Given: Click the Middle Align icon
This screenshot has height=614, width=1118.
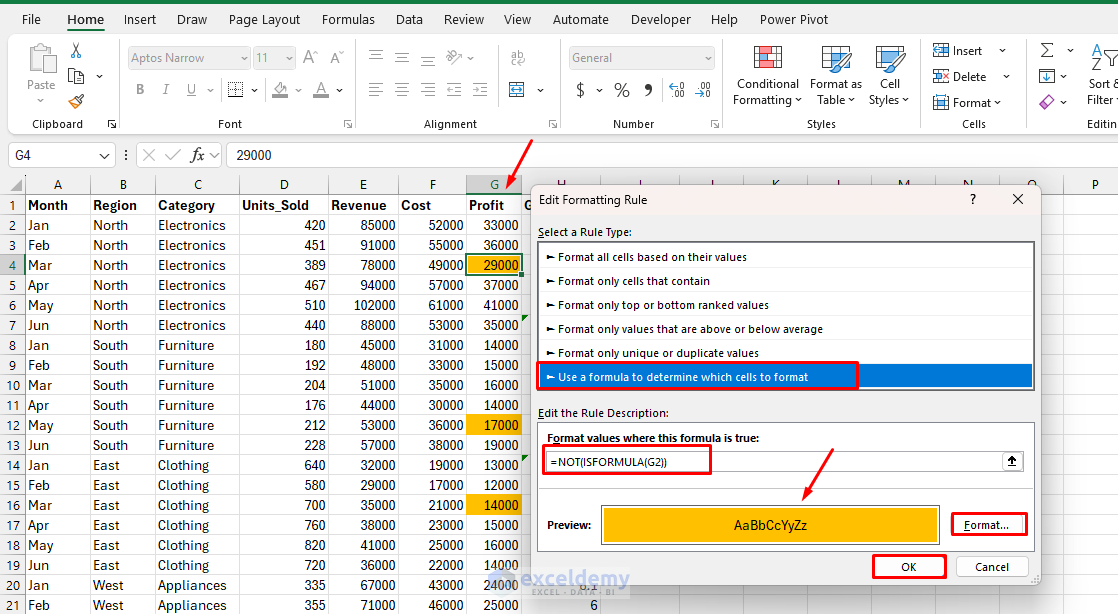Looking at the screenshot, I should 402,57.
